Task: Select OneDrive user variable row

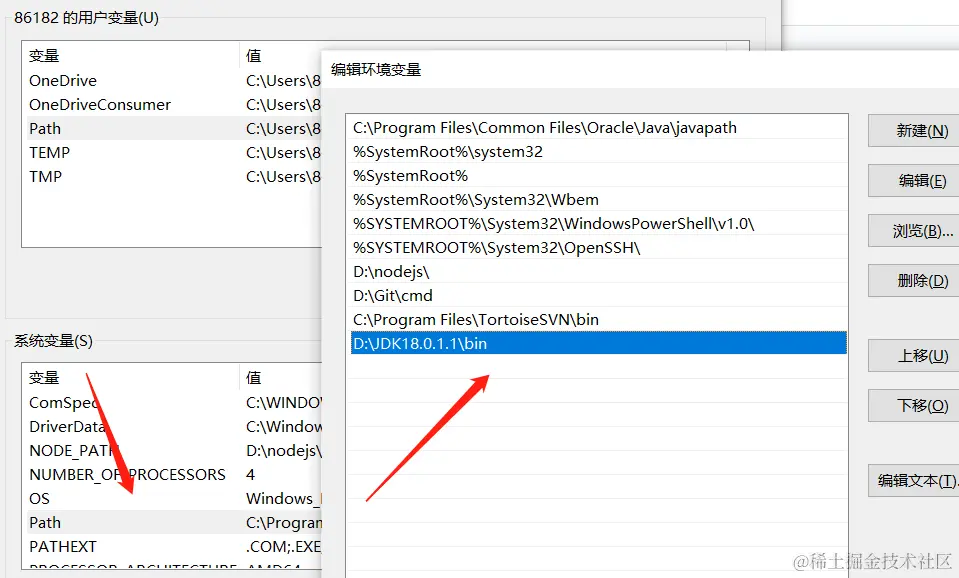Action: [172, 81]
